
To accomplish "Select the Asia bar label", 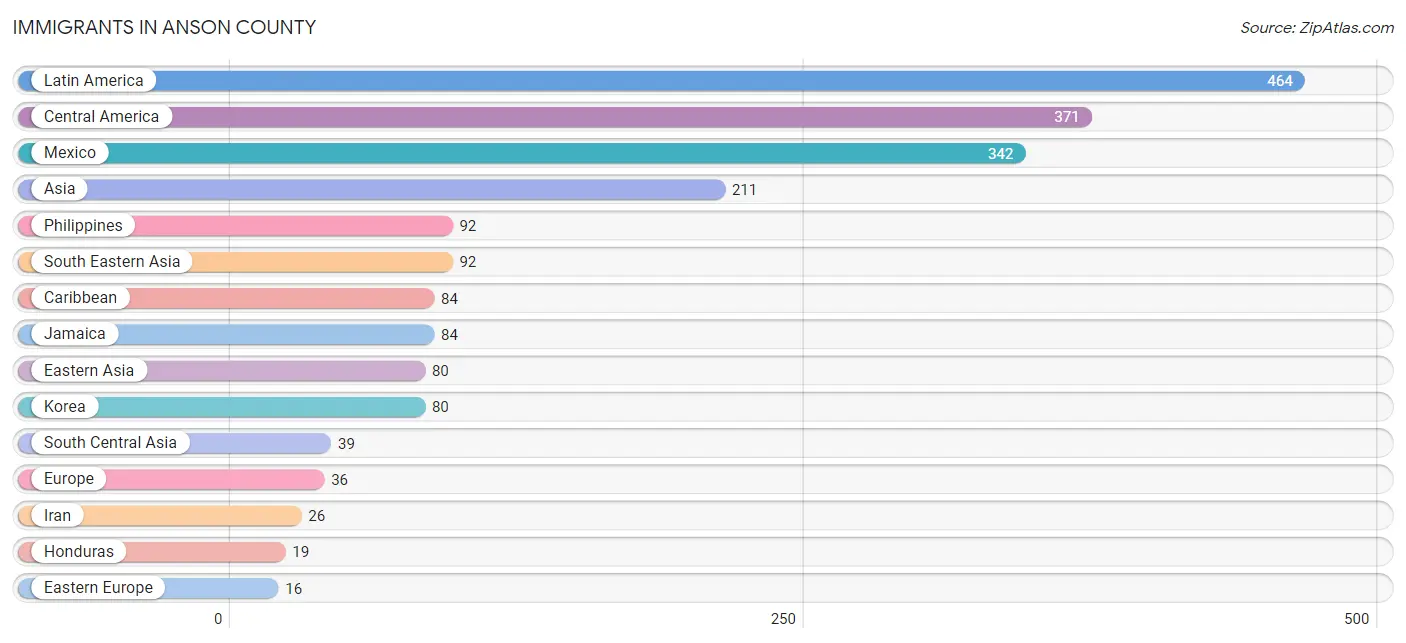I will click(x=59, y=189).
